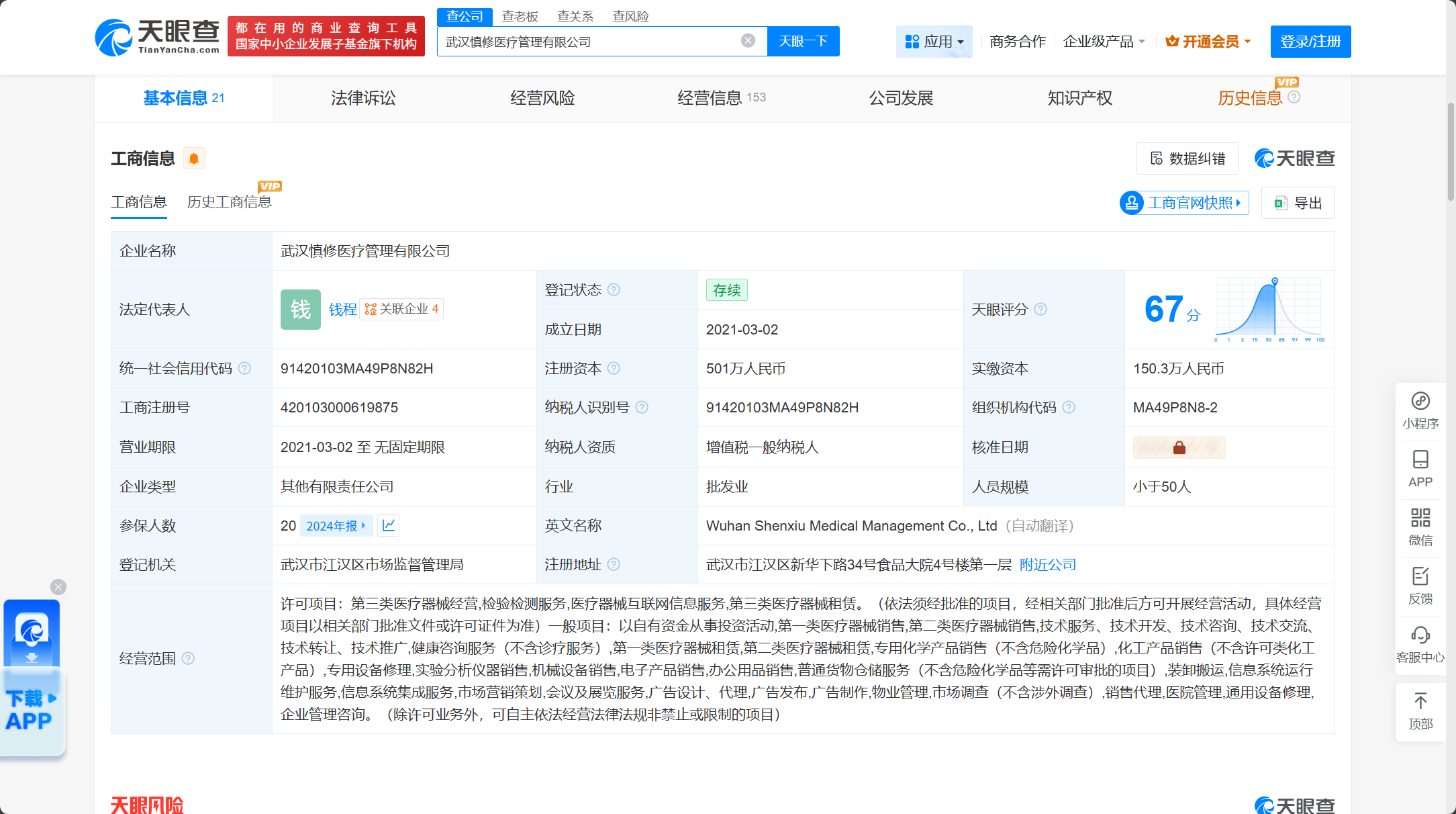Viewport: 1456px width, 814px height.
Task: Click the locked 核准日期 value
Action: pyautogui.click(x=1179, y=447)
